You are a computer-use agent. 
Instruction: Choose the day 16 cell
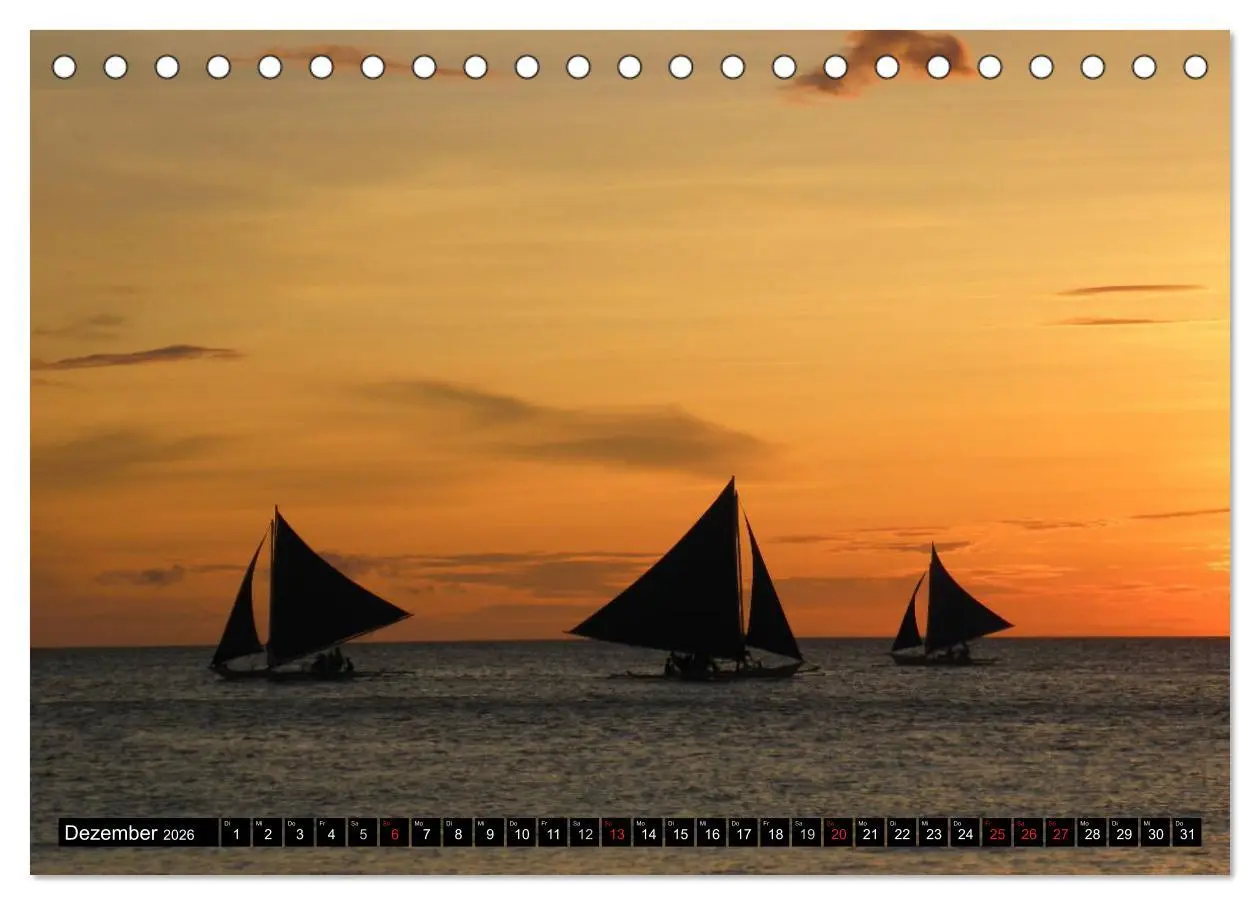click(711, 832)
